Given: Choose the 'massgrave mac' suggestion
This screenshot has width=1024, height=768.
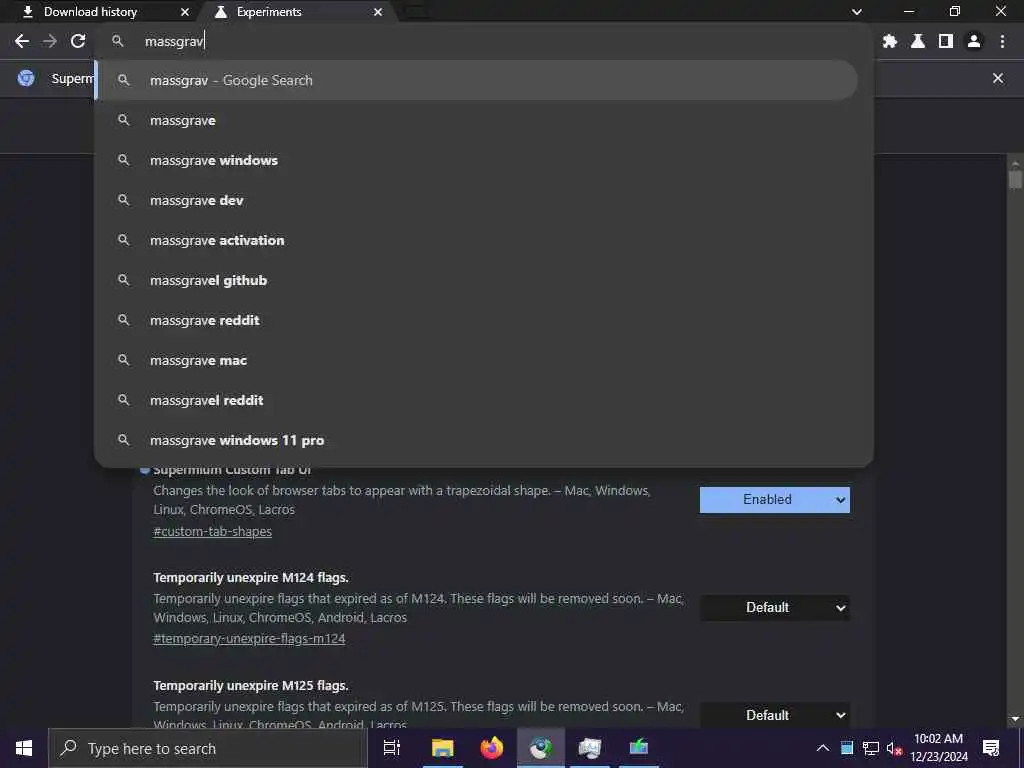Looking at the screenshot, I should coord(477,360).
